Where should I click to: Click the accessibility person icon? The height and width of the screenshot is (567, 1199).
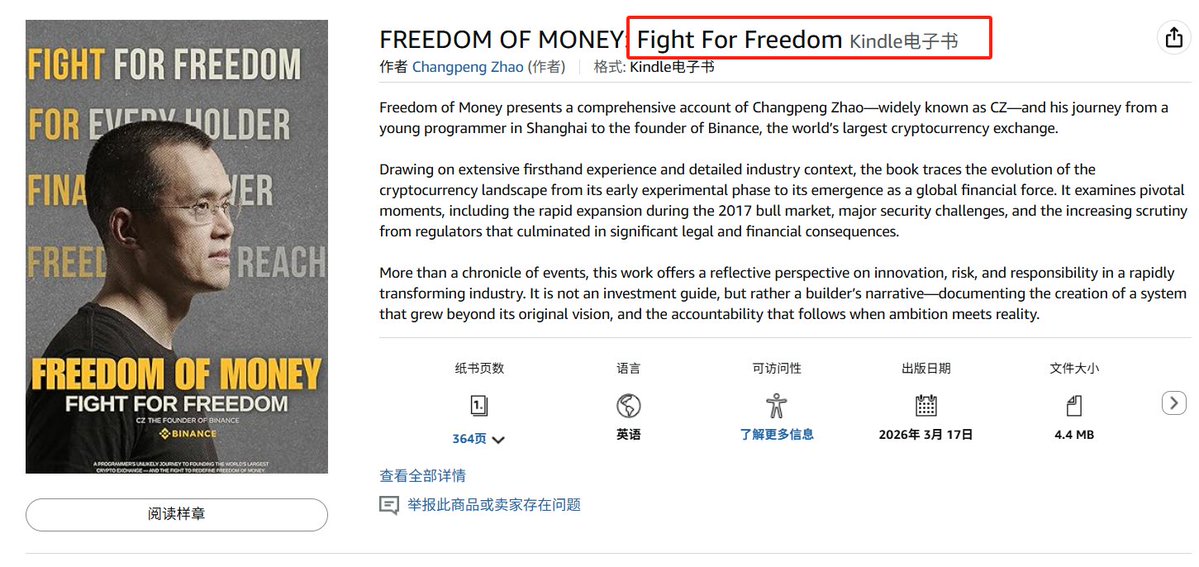point(776,405)
